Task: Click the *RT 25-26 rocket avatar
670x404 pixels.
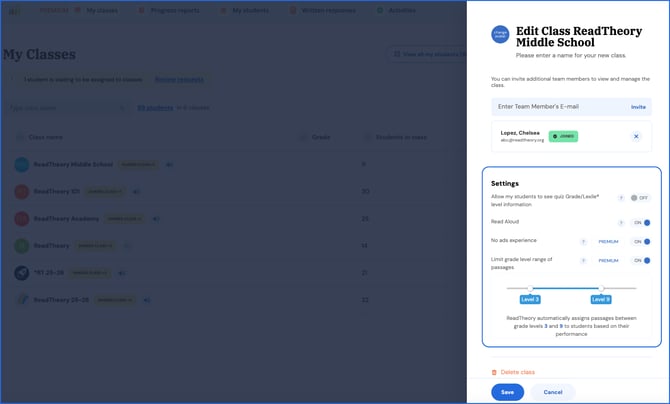Action: click(x=22, y=273)
